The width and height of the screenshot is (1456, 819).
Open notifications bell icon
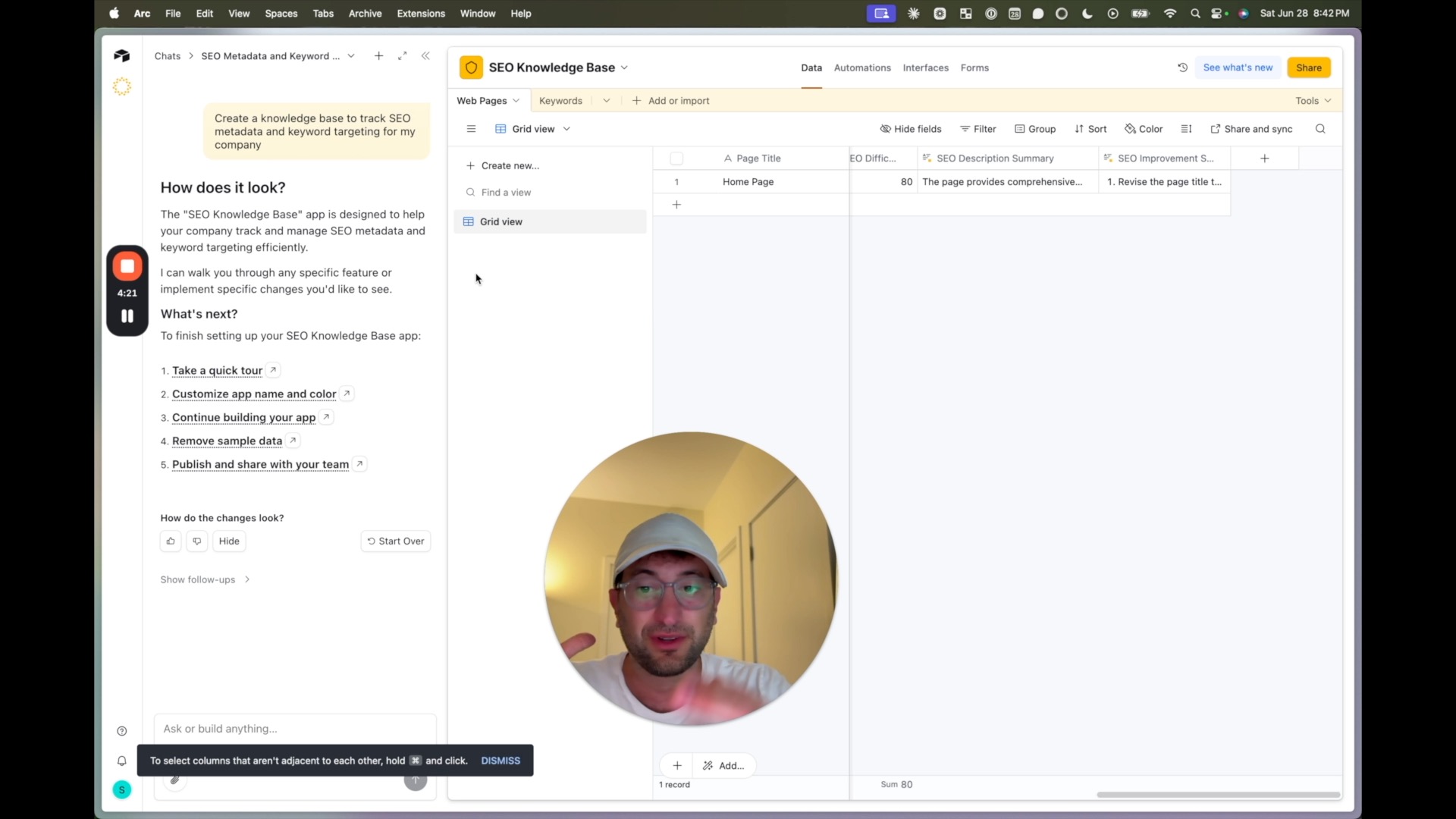(x=121, y=761)
